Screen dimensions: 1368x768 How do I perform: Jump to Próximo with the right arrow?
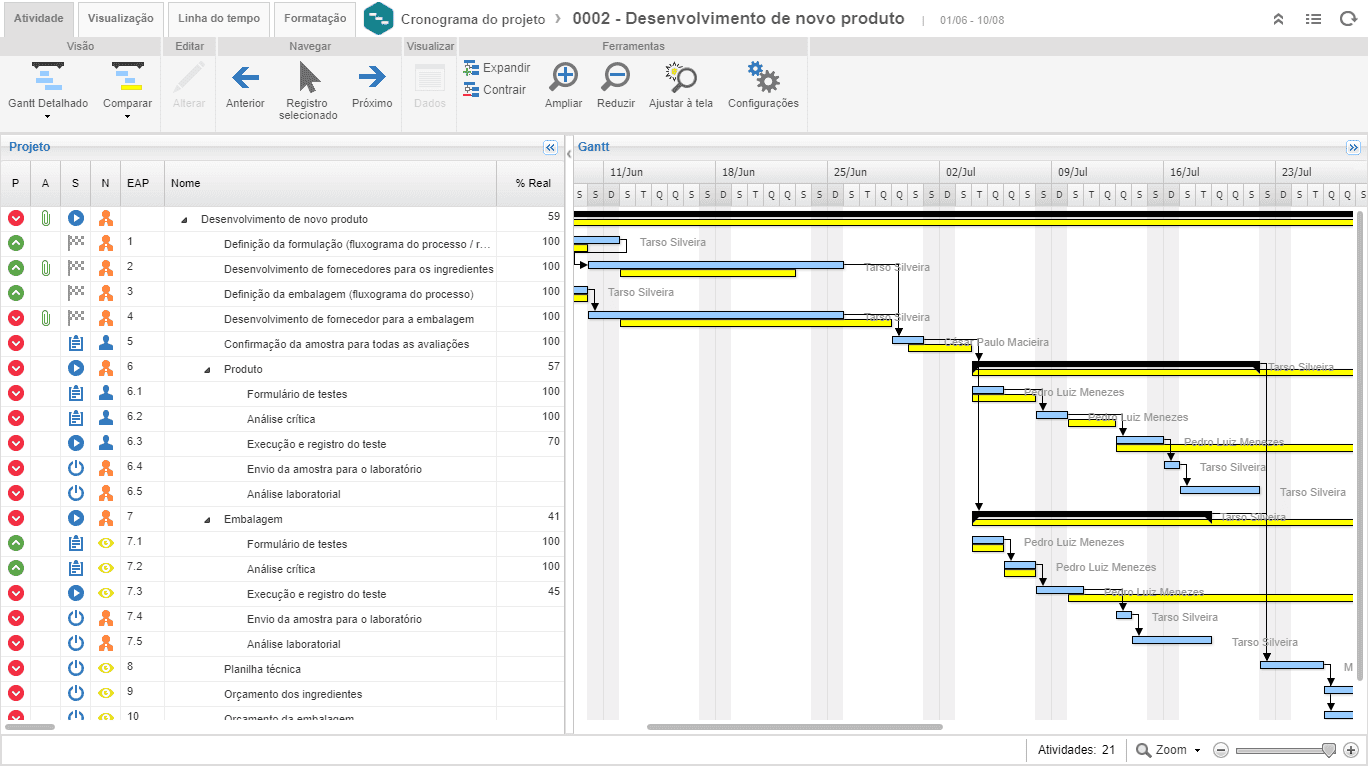[372, 78]
